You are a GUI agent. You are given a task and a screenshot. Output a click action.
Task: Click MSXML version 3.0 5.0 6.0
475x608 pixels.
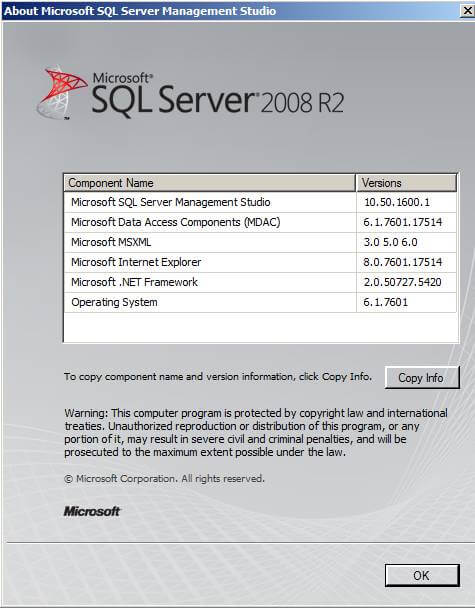[390, 242]
